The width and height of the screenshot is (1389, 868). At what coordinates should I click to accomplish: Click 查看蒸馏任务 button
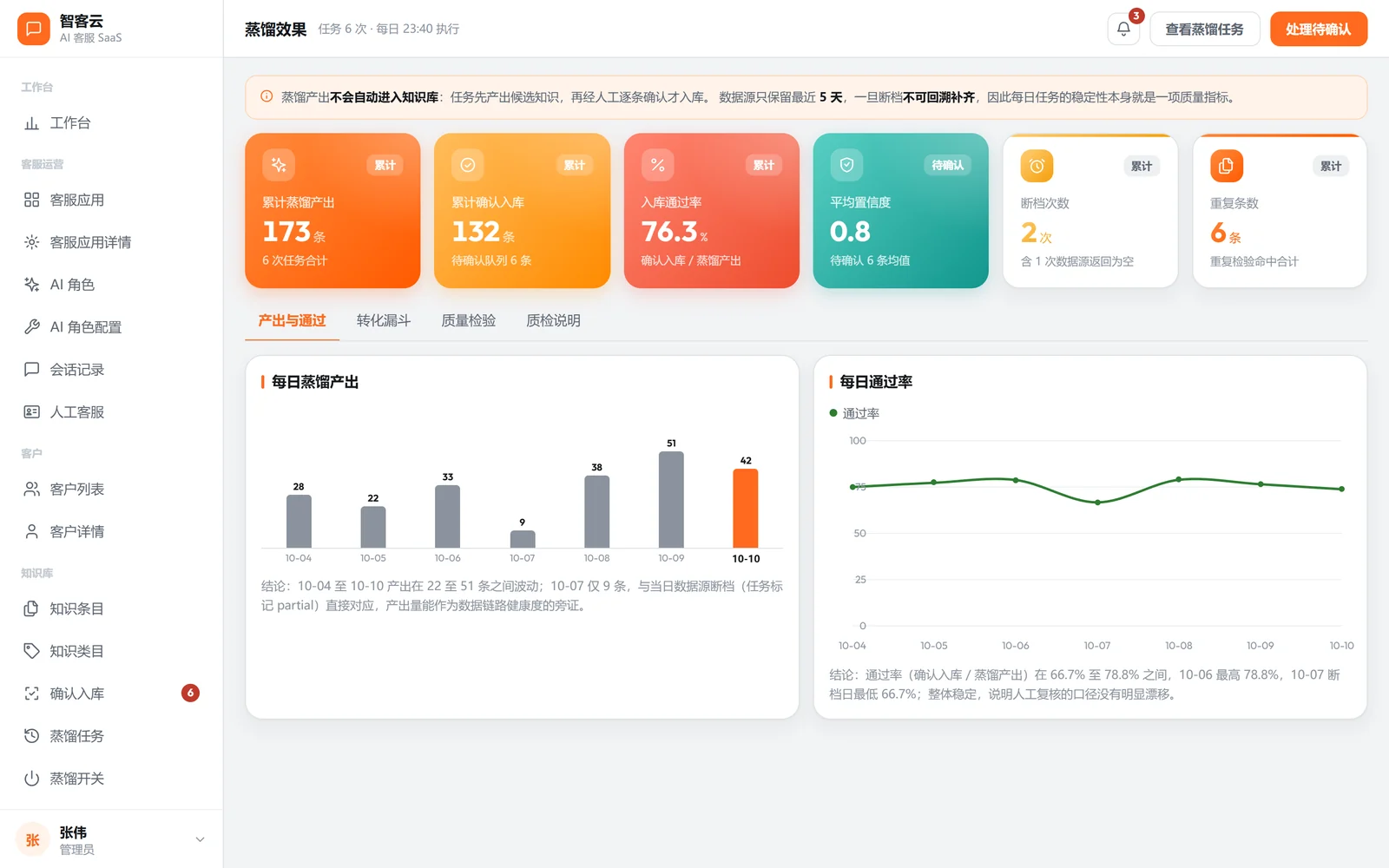pos(1204,29)
